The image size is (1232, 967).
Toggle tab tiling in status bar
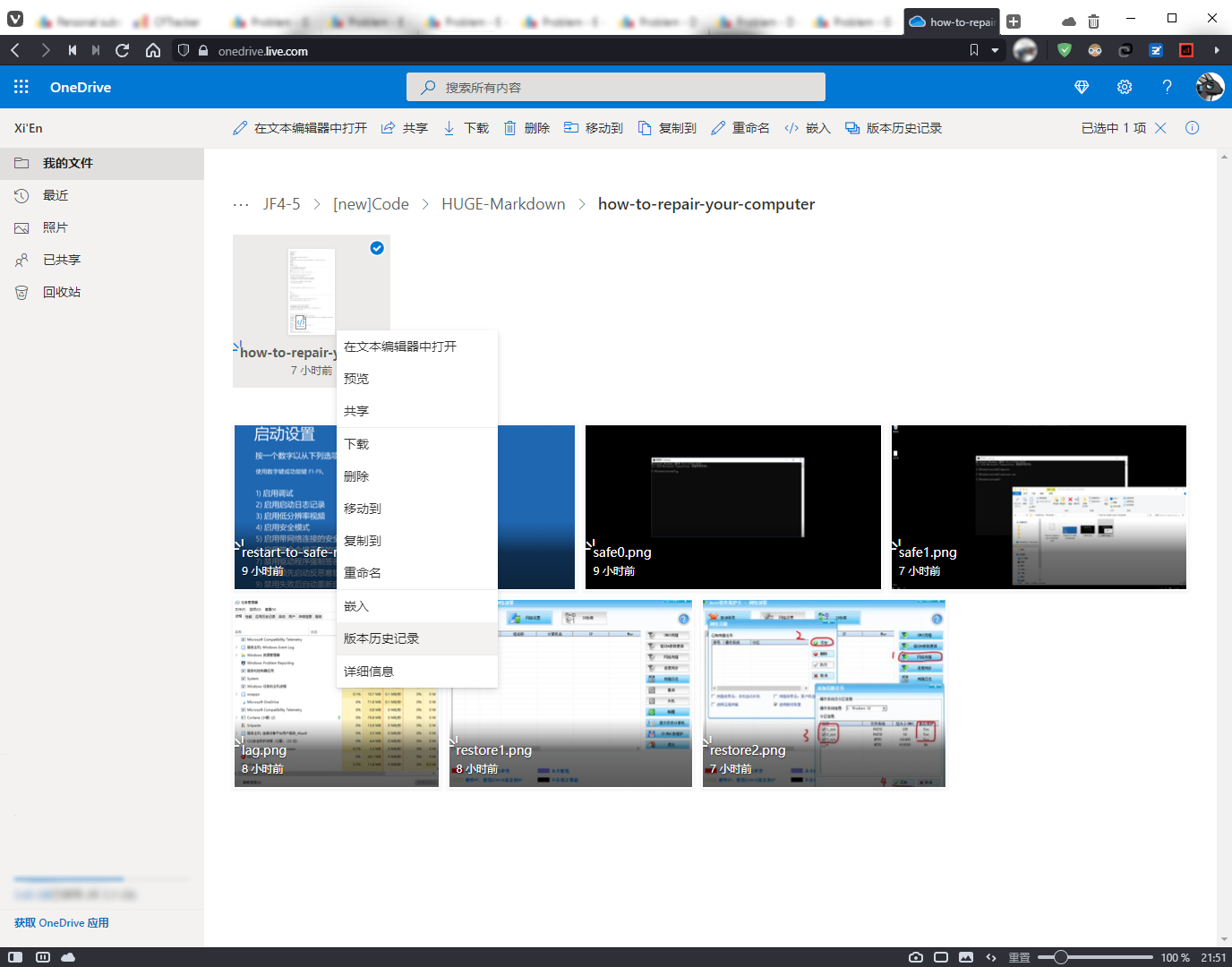point(43,957)
